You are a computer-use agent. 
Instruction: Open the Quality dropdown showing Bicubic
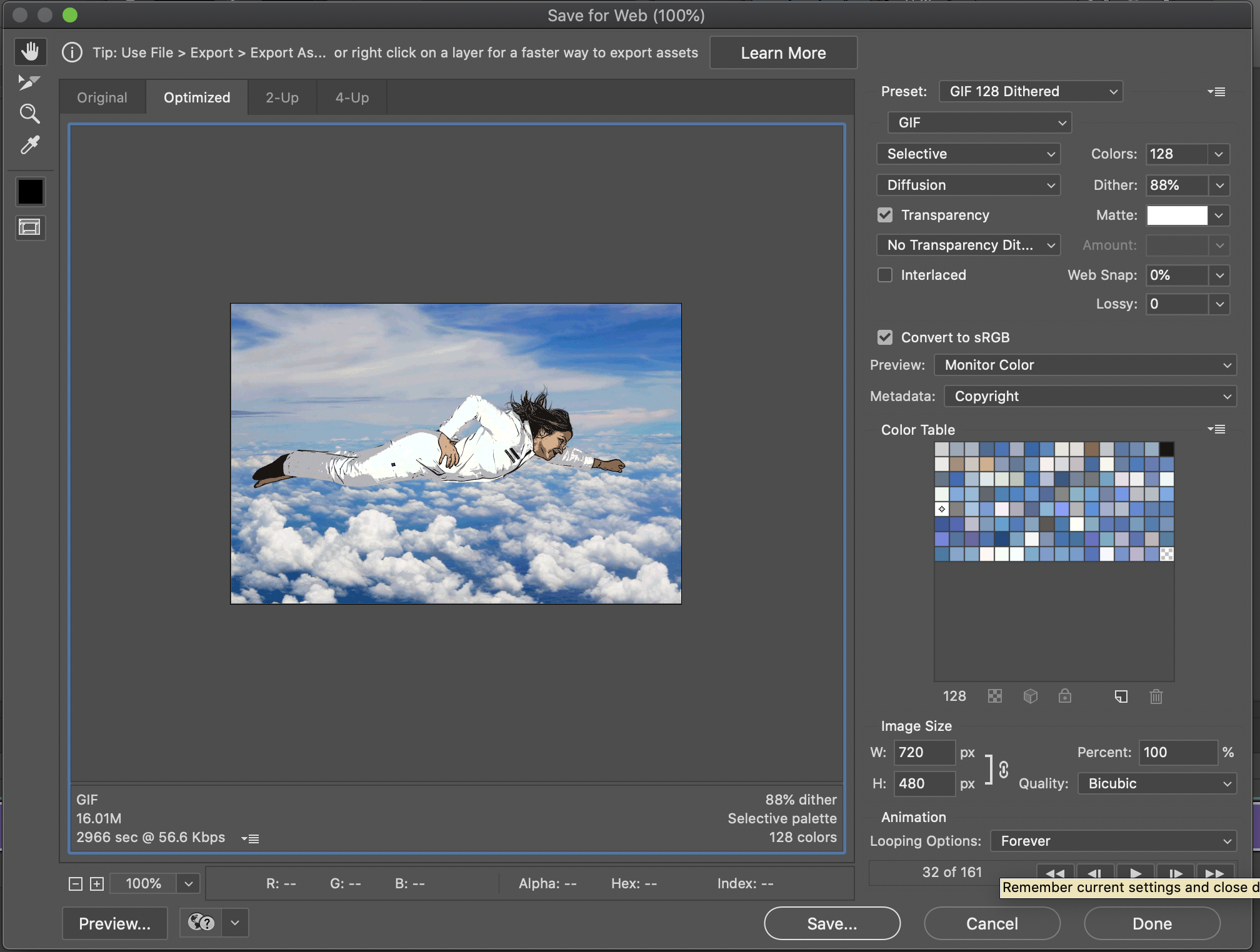pos(1156,783)
